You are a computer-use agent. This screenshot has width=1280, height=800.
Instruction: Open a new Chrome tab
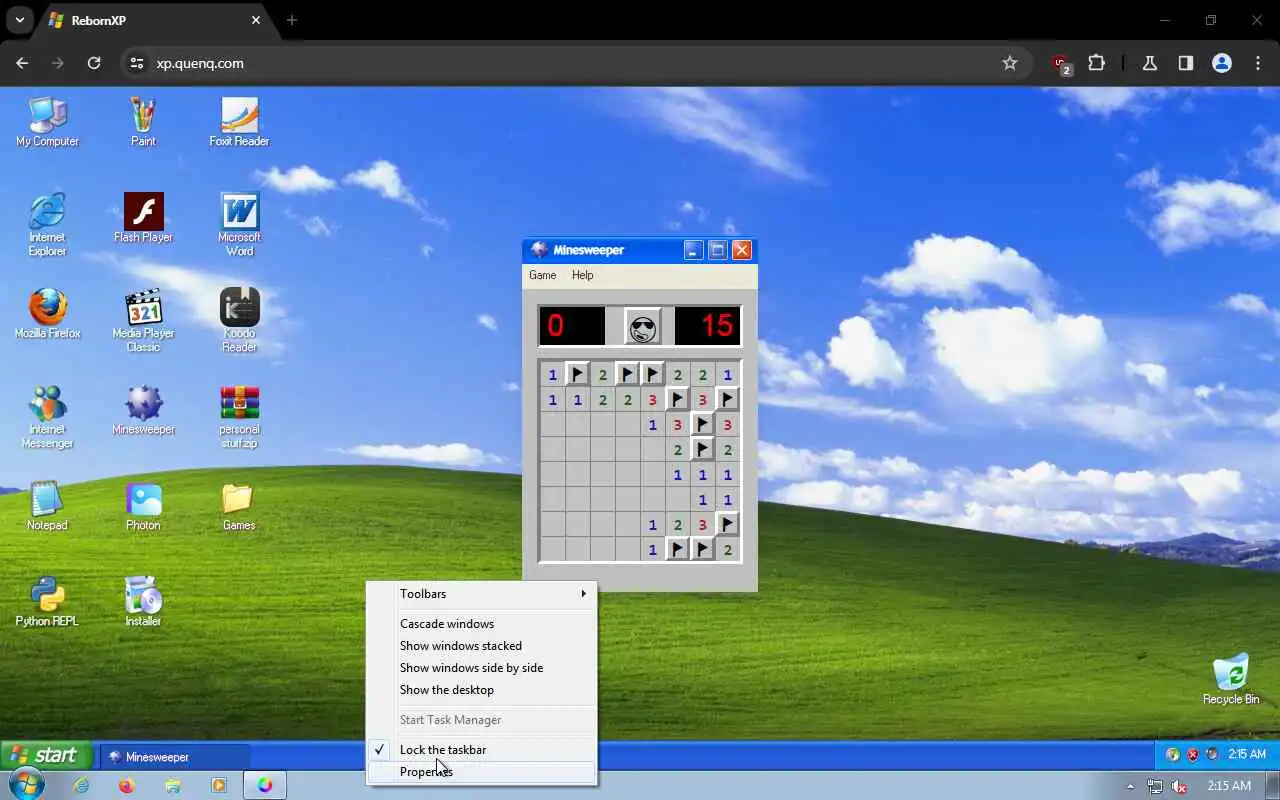tap(292, 20)
